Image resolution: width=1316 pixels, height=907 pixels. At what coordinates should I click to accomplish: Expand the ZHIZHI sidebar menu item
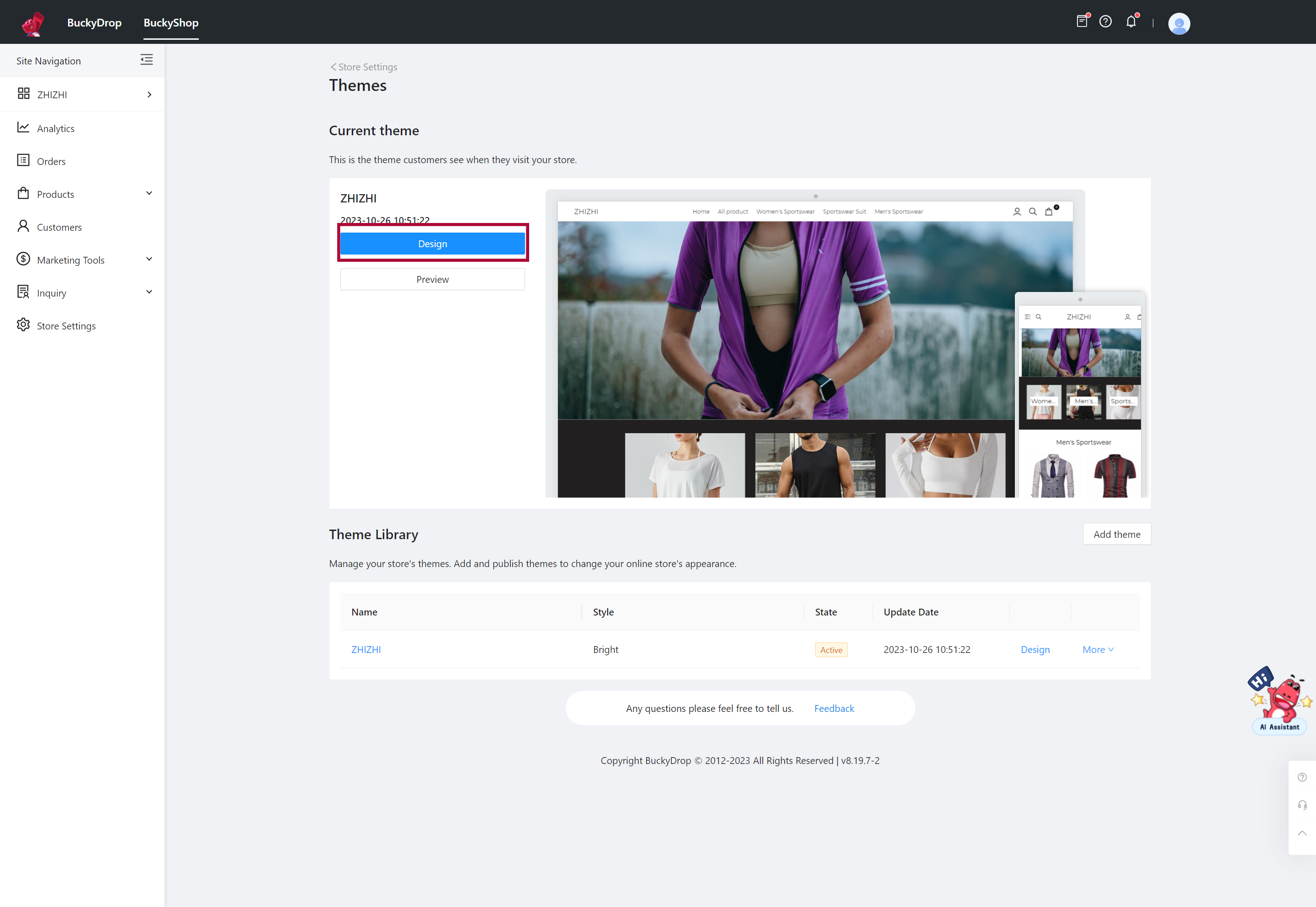tap(150, 94)
